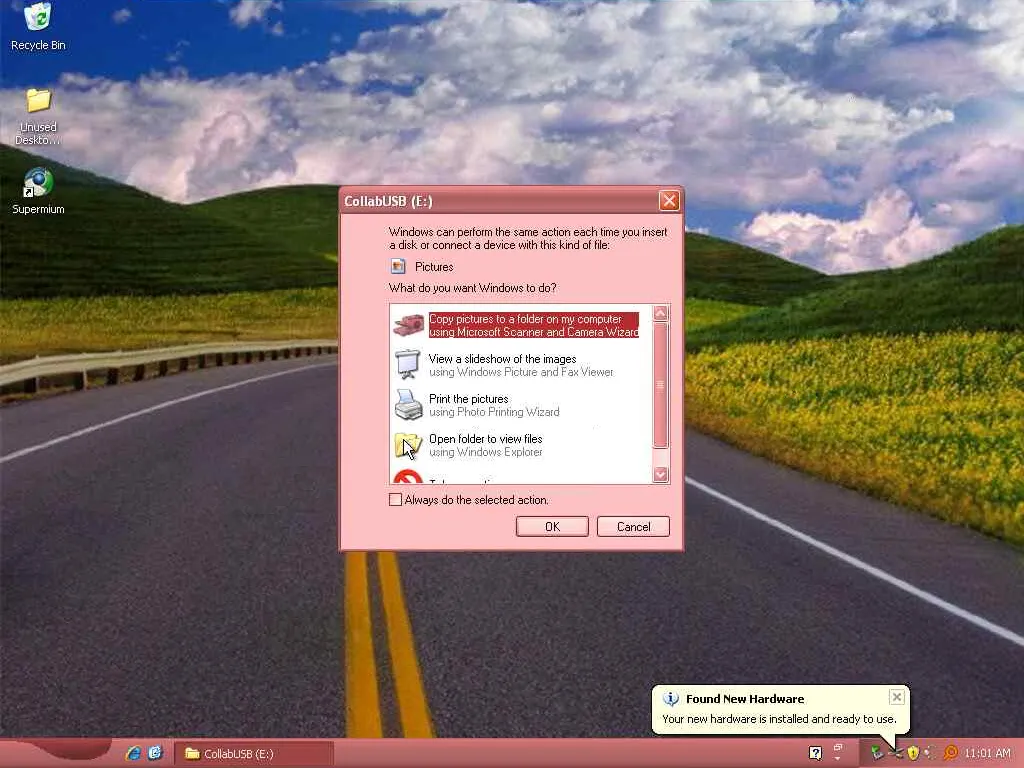The width and height of the screenshot is (1024, 768).
Task: Click the action list scrollbar thumb
Action: tap(660, 385)
